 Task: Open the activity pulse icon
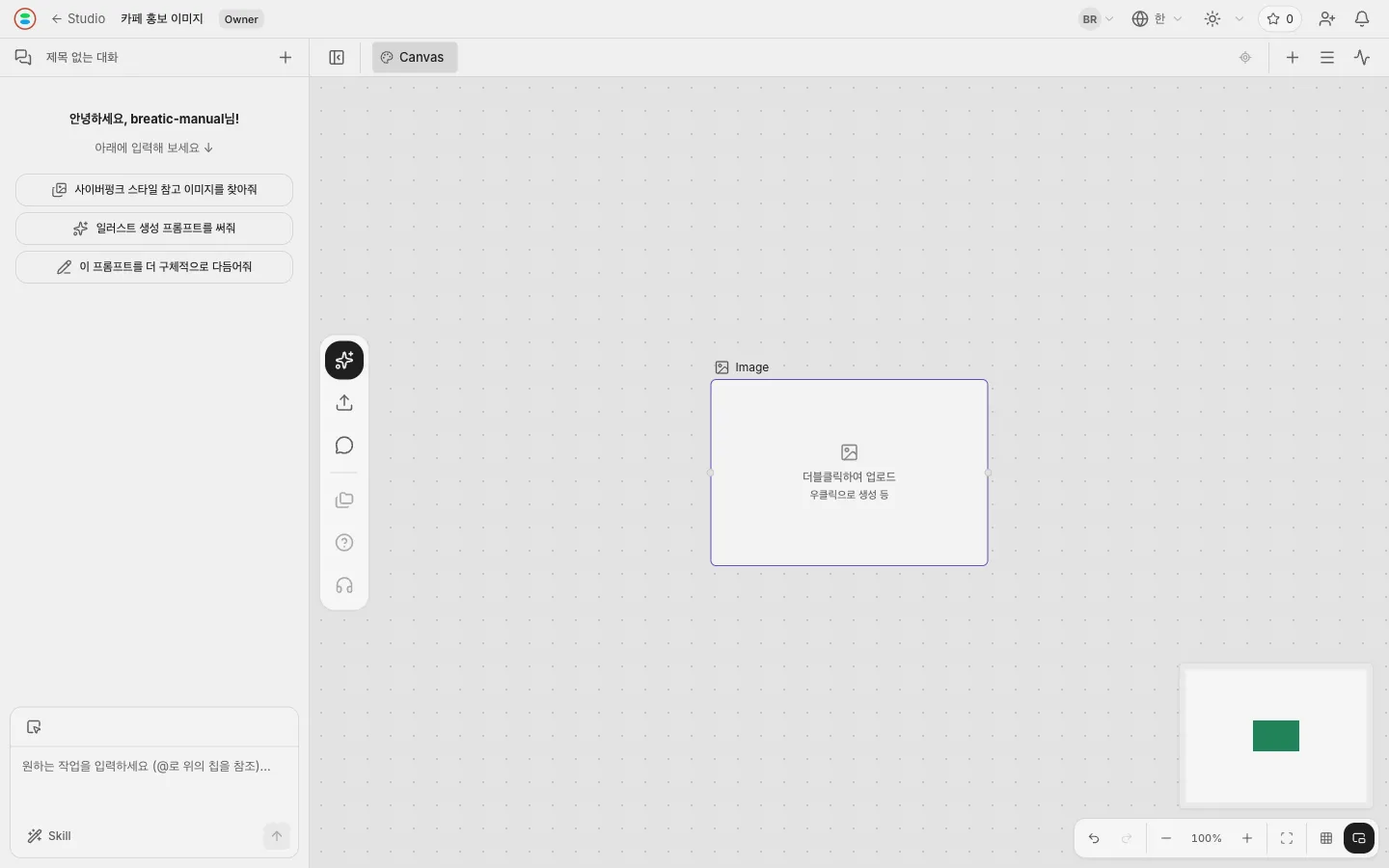1362,58
